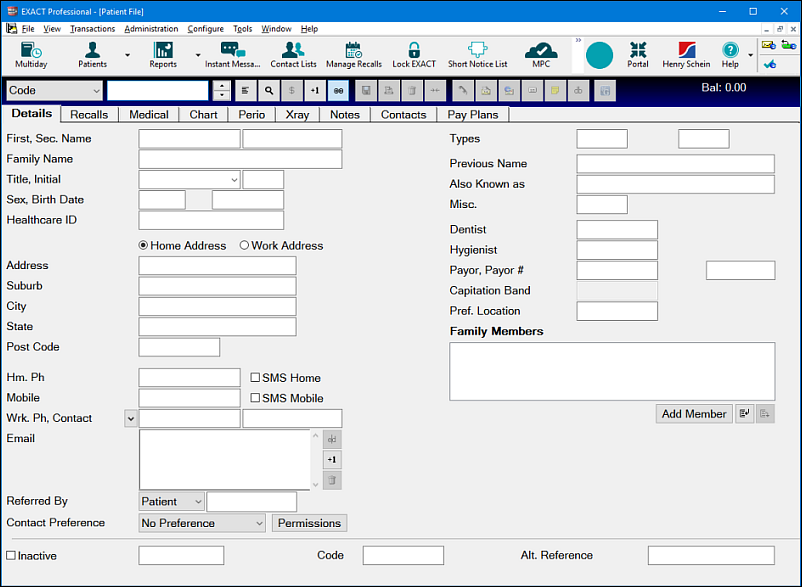
Task: Open the Transactions menu
Action: point(93,29)
